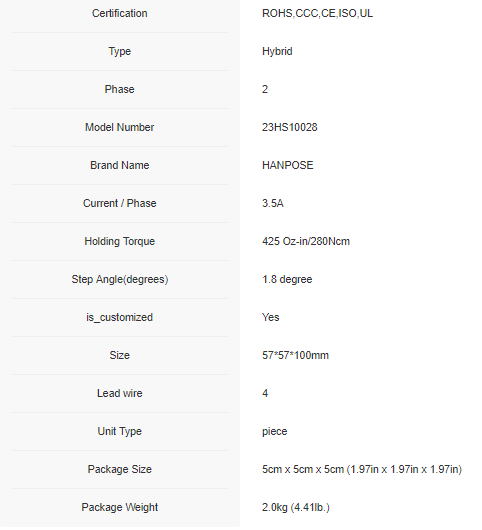
Task: Click the Step Angle(degrees) label
Action: pos(120,280)
